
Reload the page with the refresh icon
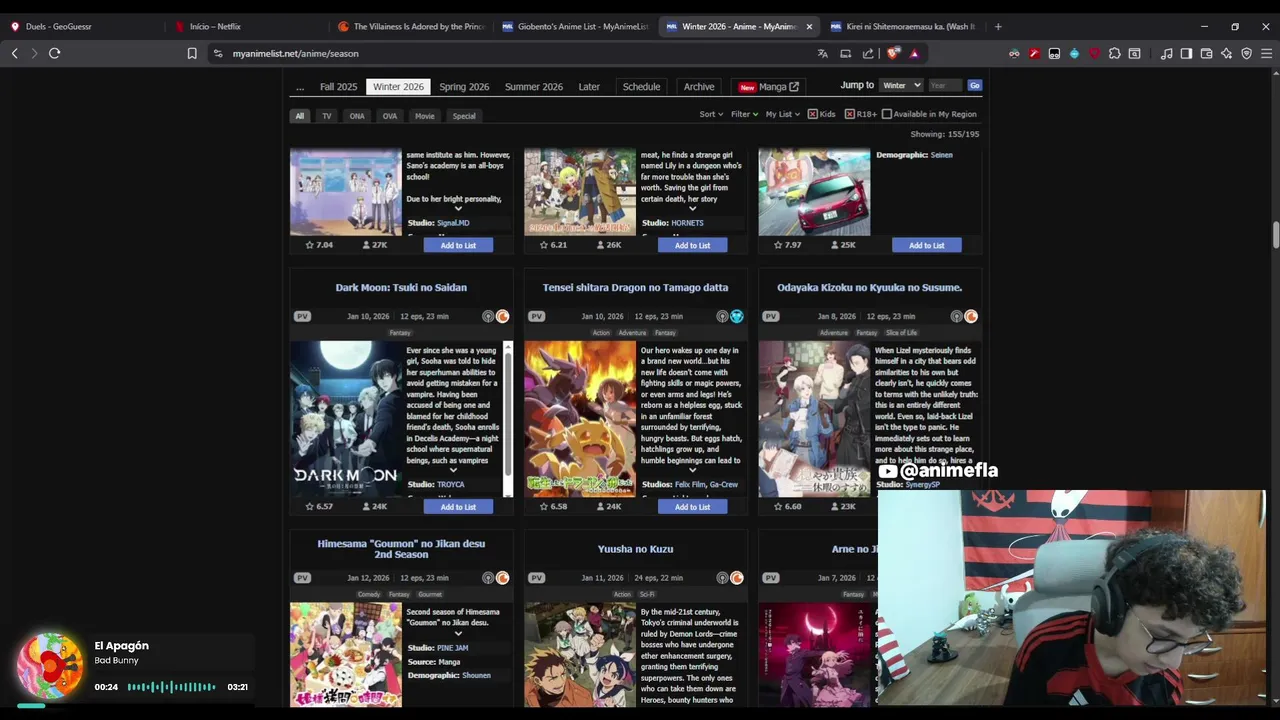click(x=55, y=53)
